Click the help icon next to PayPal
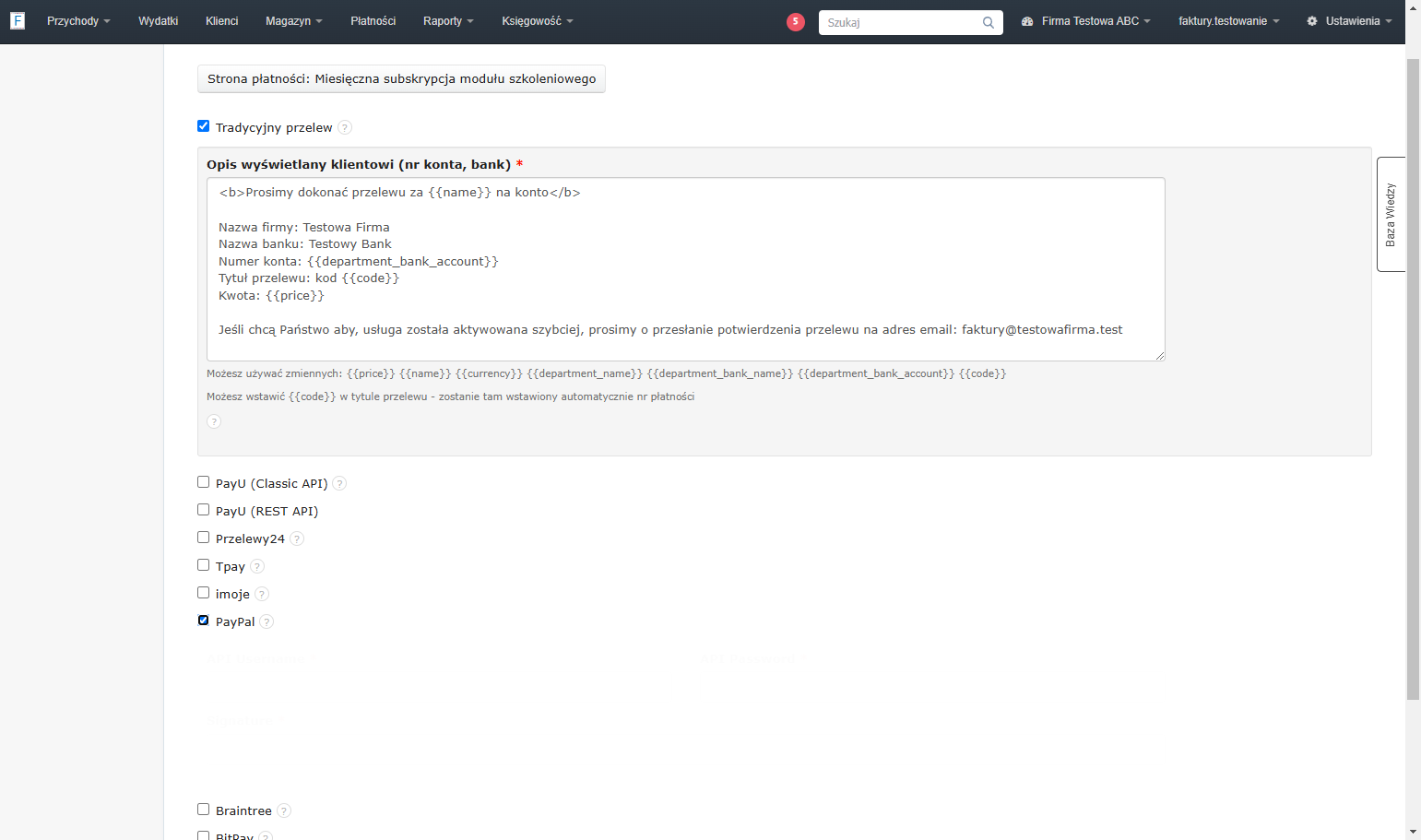 tap(266, 621)
